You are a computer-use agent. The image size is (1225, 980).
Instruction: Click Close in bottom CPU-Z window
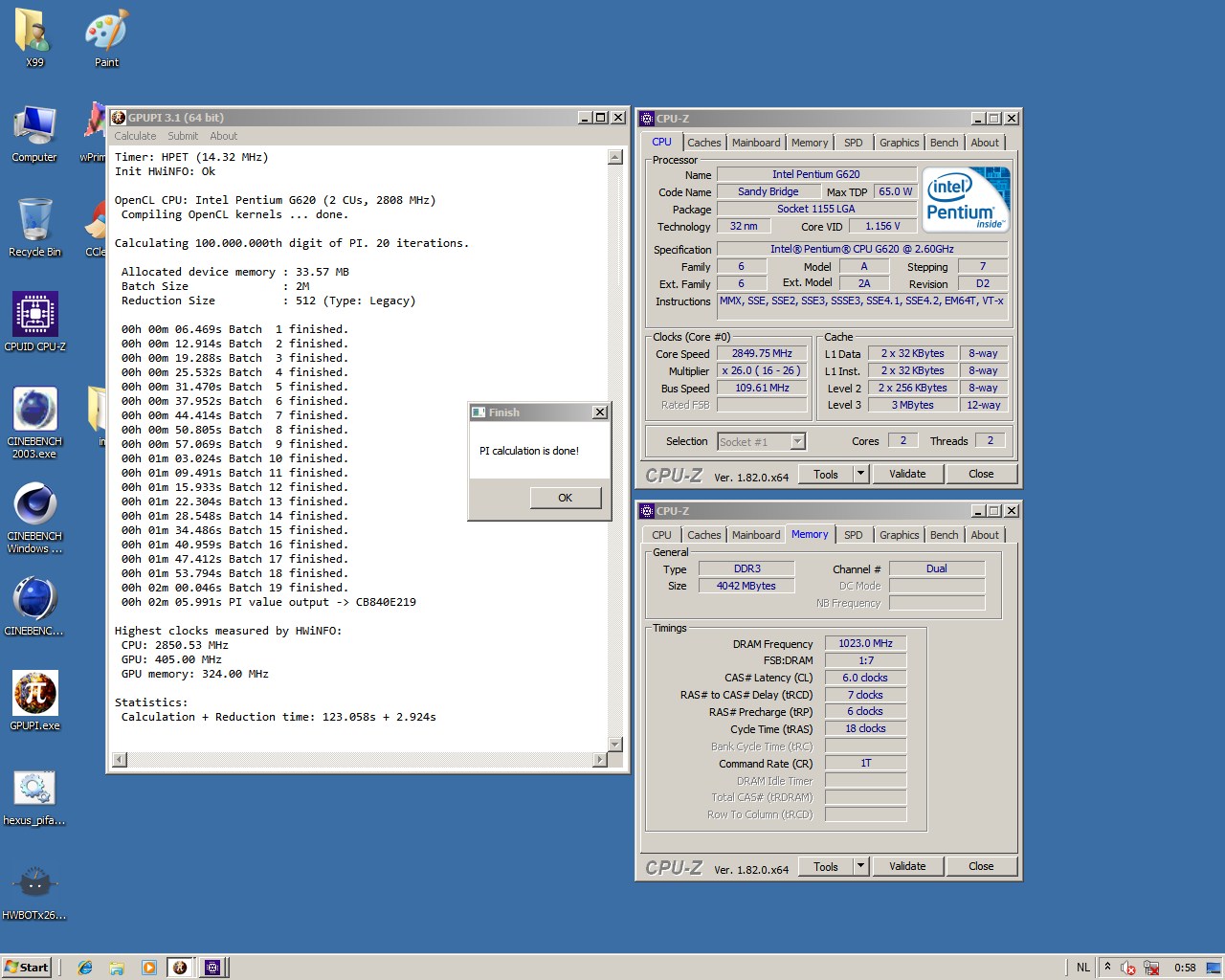tap(981, 866)
